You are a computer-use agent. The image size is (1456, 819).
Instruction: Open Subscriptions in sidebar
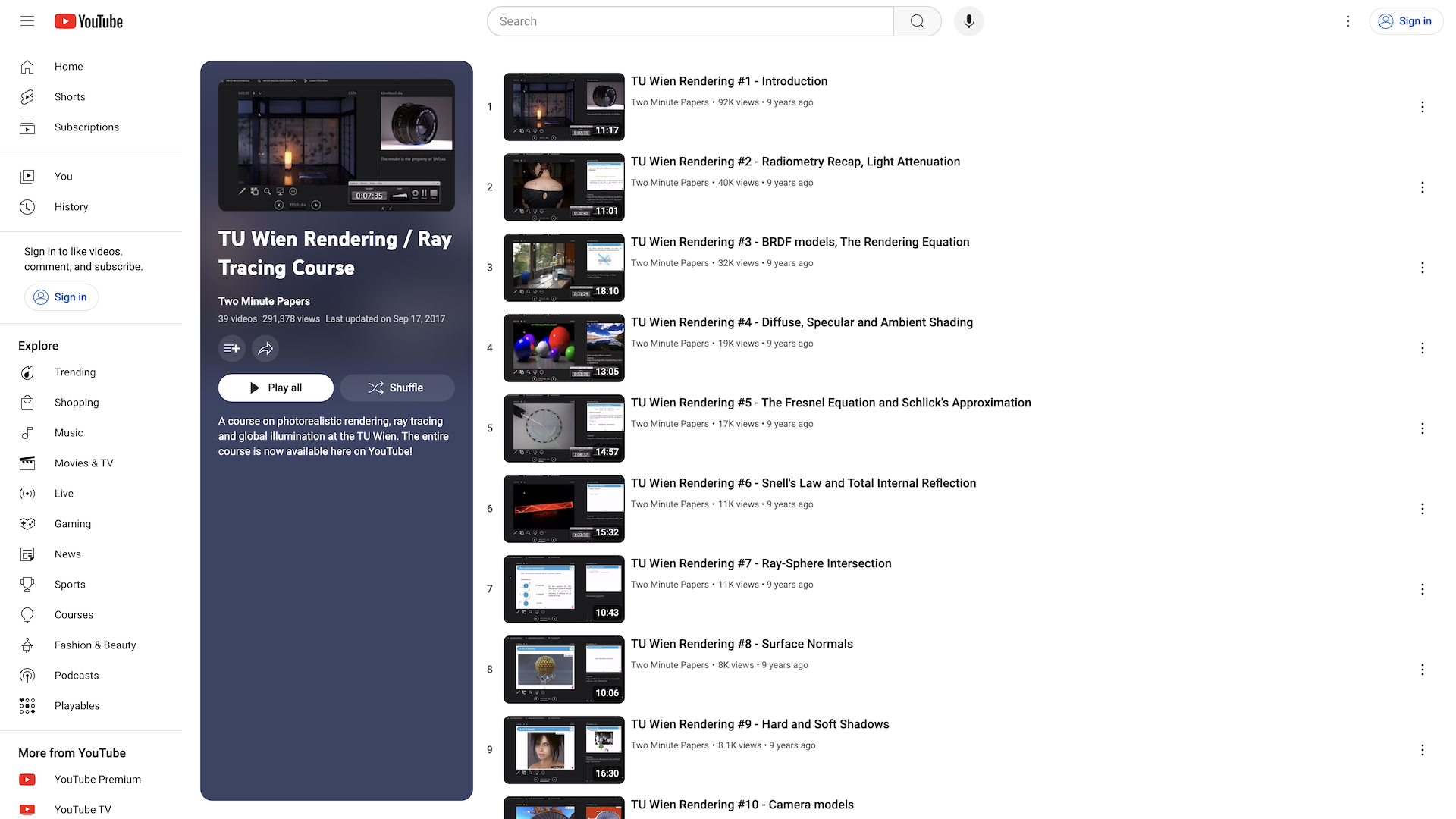click(x=91, y=127)
